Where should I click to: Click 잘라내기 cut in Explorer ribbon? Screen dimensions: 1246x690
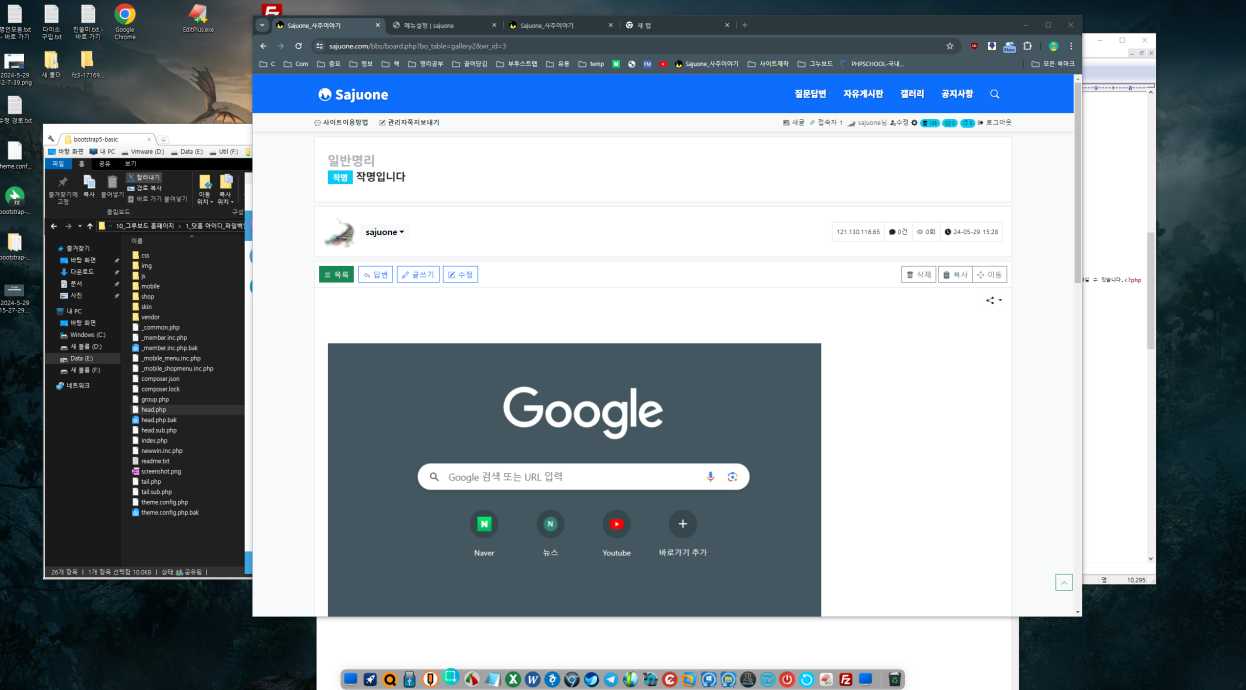pyautogui.click(x=144, y=177)
